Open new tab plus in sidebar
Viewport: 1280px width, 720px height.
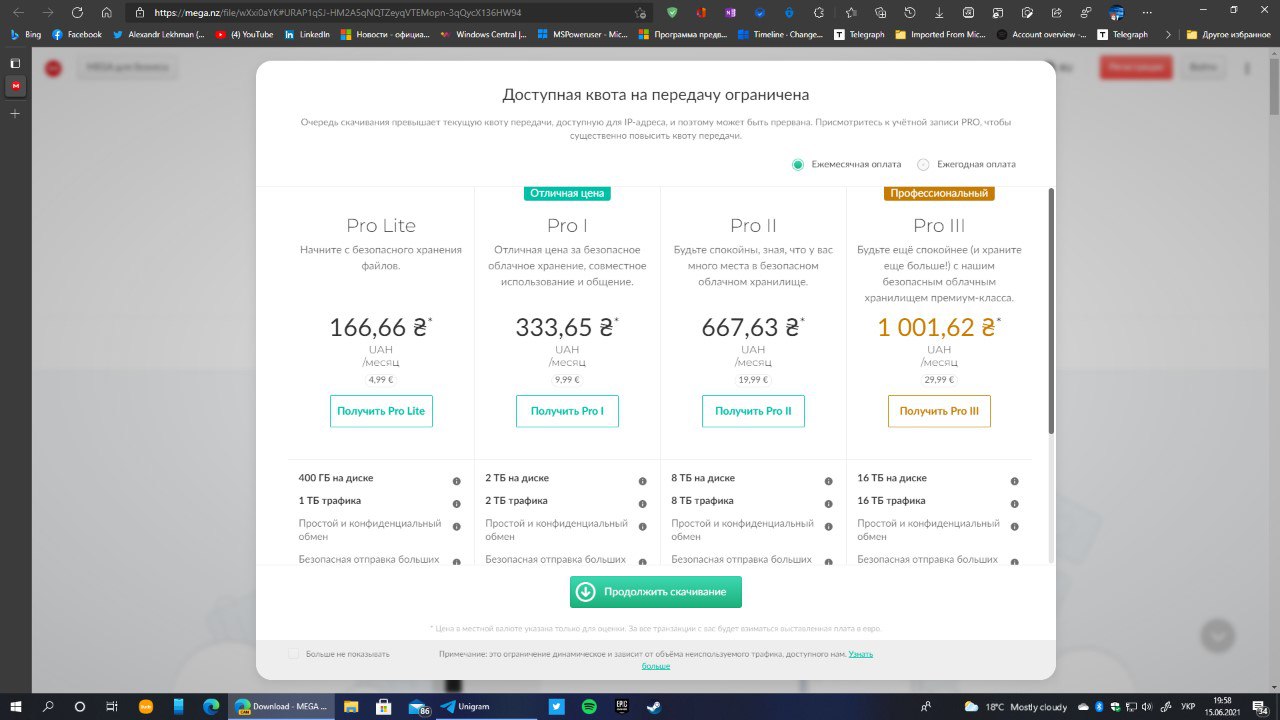click(14, 113)
